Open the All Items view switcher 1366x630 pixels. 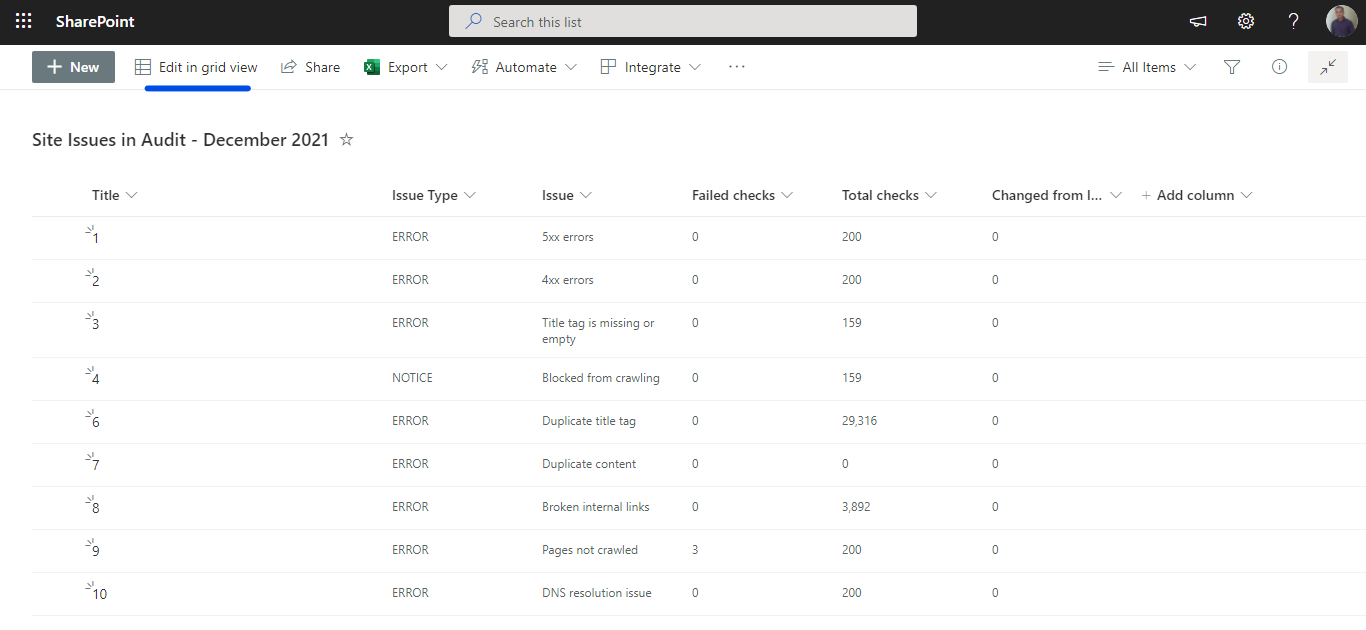coord(1147,67)
